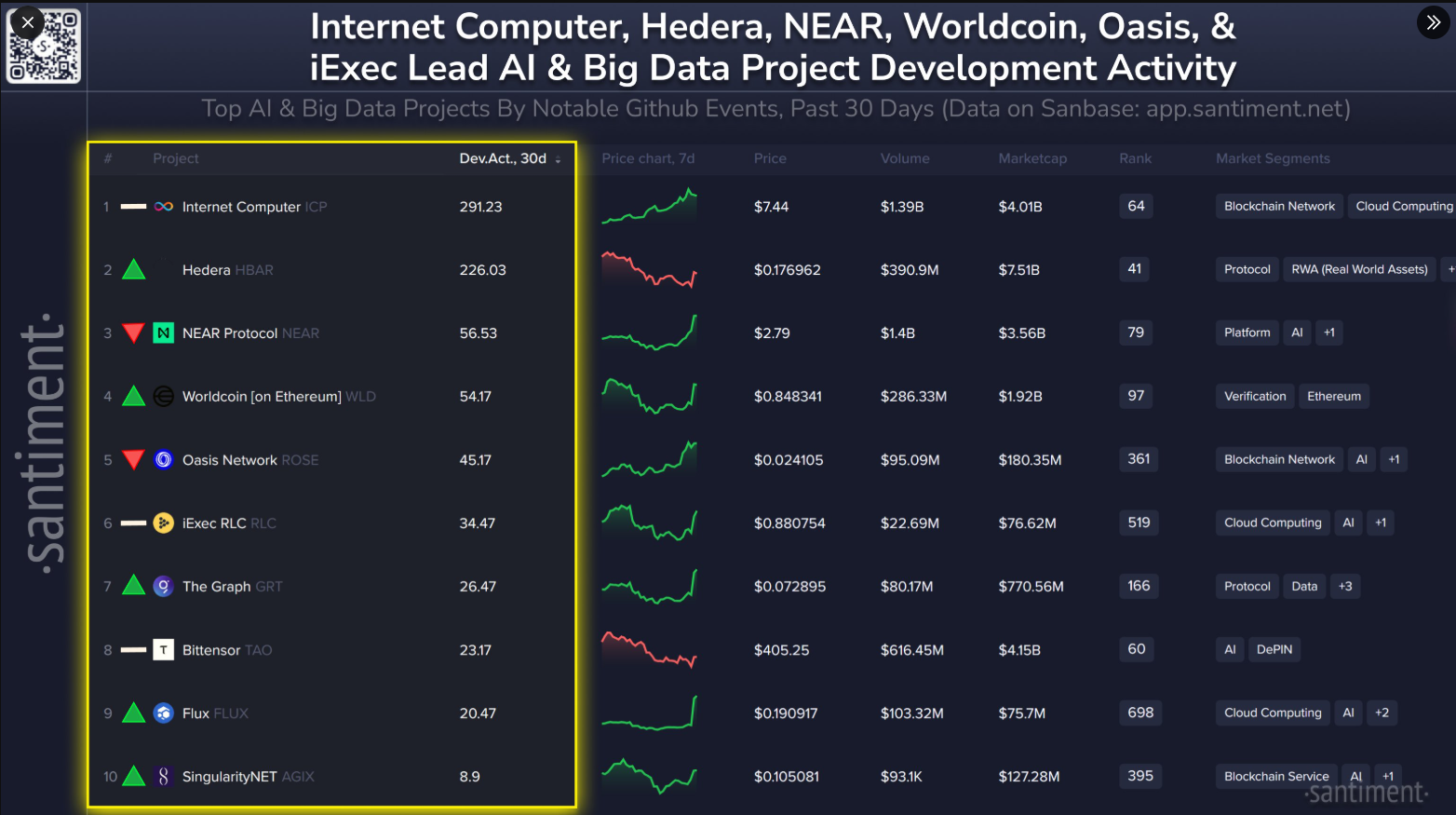Expand the +3 segments for The Graph
The image size is (1456, 815).
click(1345, 586)
